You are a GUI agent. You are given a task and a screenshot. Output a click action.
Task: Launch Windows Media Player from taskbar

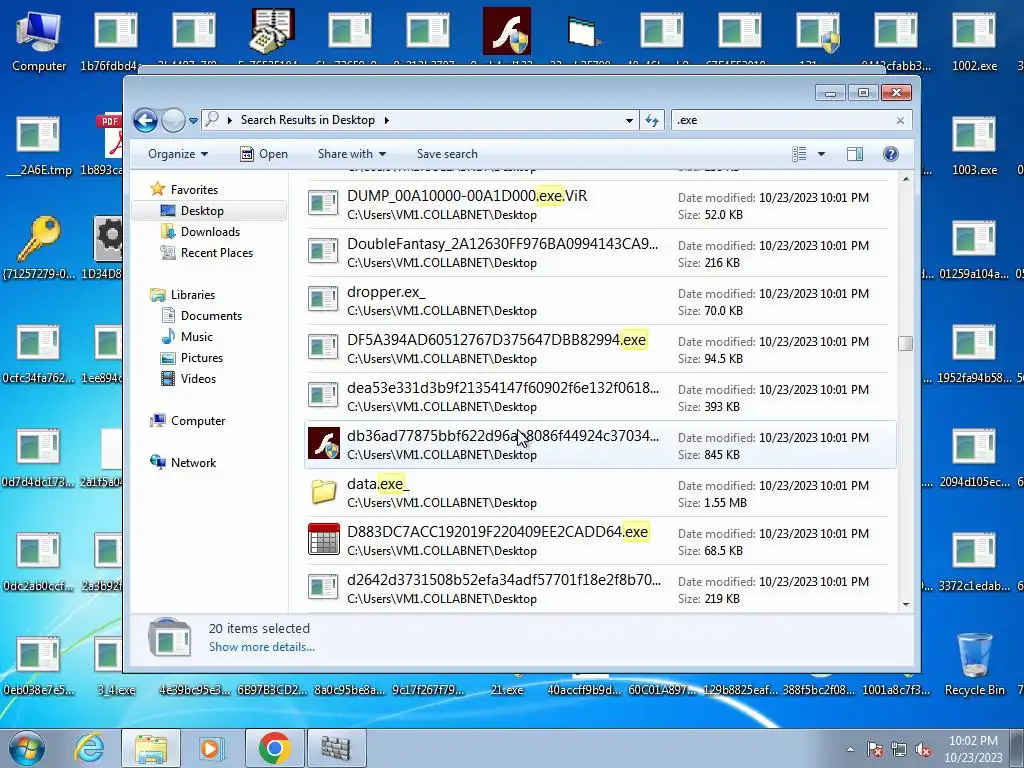212,748
